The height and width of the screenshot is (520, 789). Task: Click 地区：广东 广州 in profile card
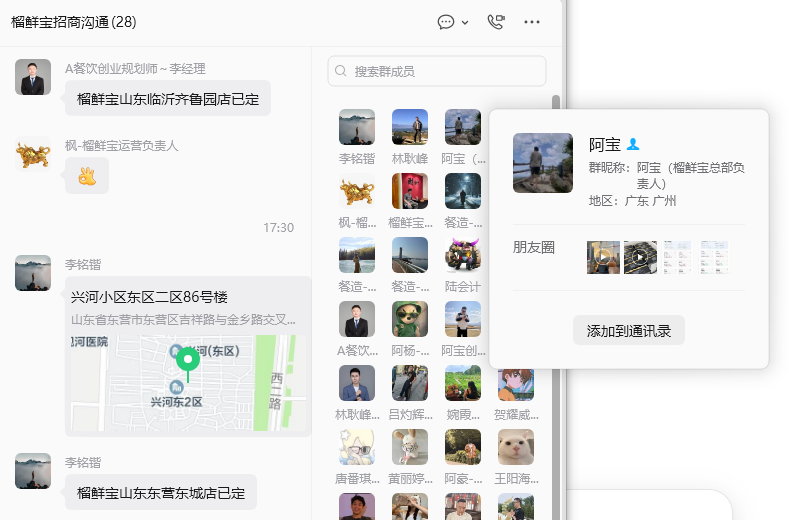click(x=632, y=201)
